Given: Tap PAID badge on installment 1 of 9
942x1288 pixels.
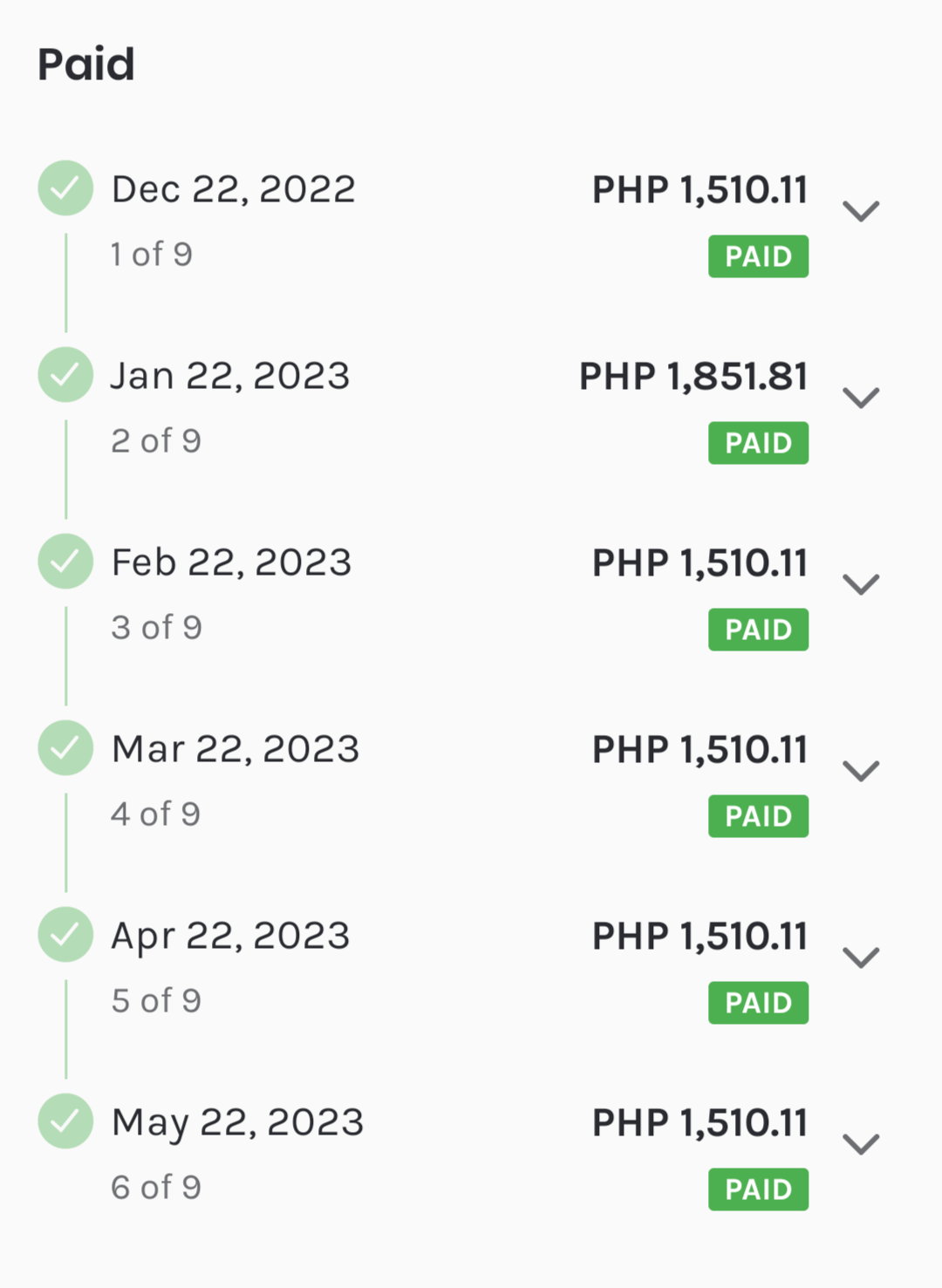Looking at the screenshot, I should coord(758,256).
